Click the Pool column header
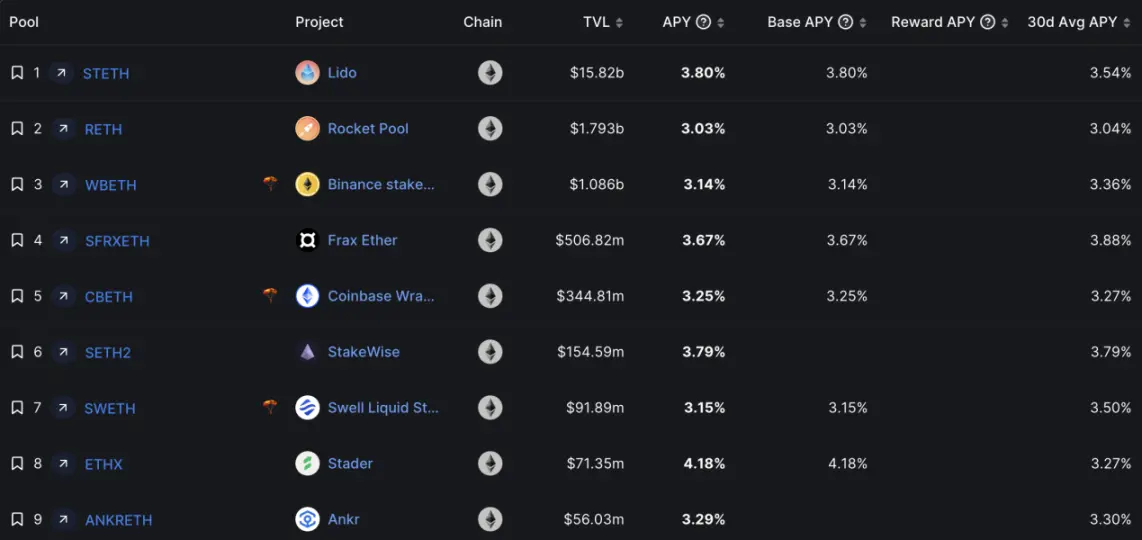 [x=24, y=22]
